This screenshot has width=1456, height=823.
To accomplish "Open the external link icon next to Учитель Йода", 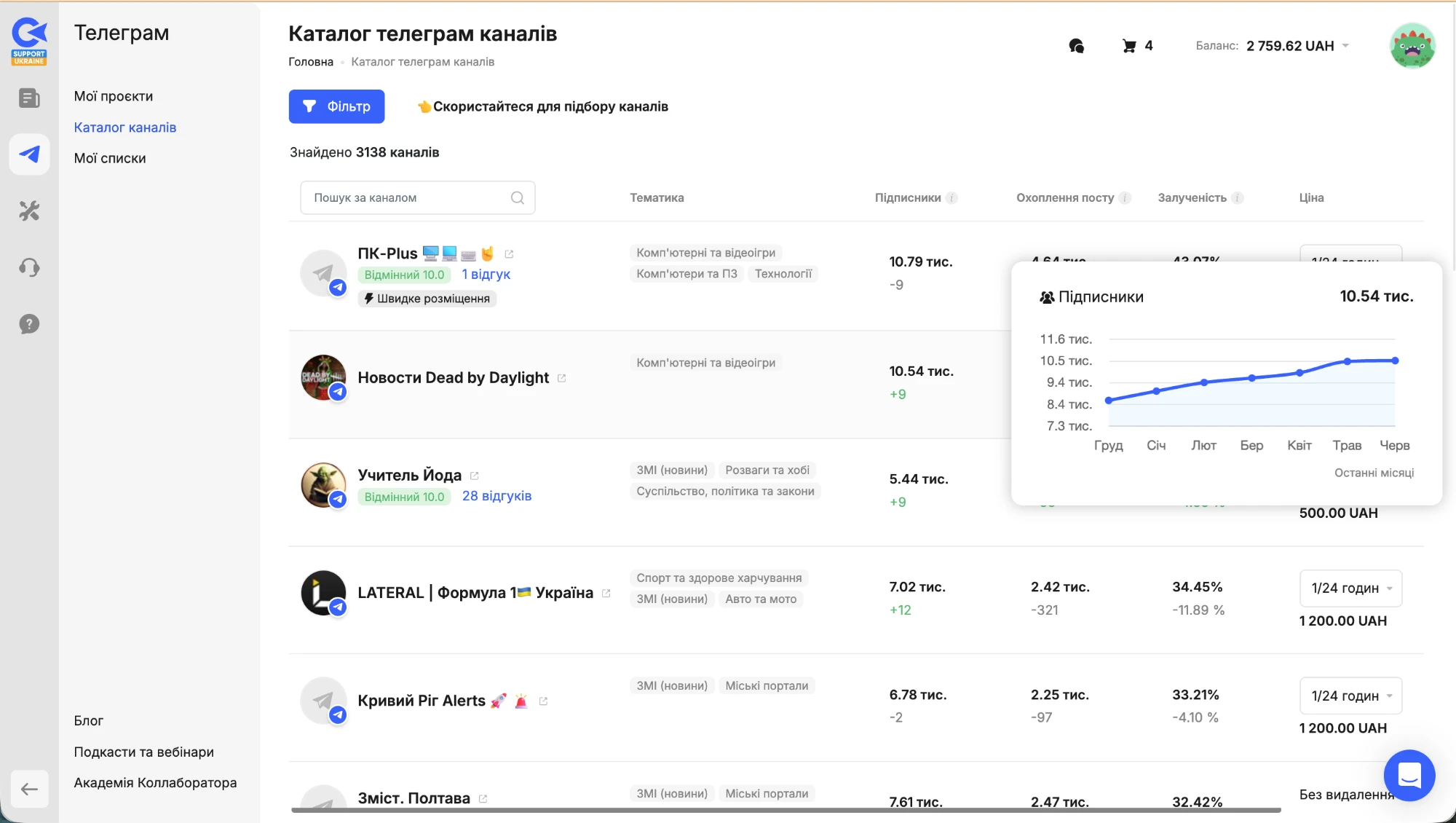I will 474,476.
